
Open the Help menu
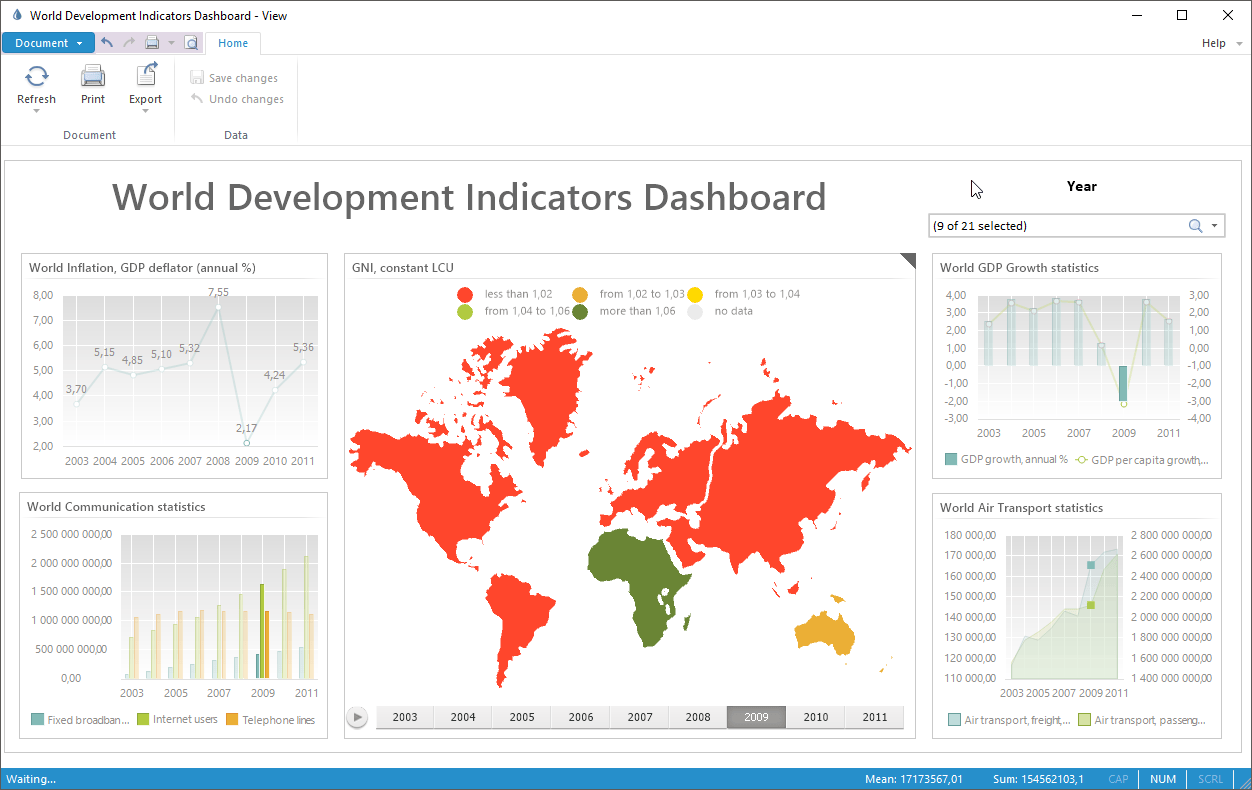pyautogui.click(x=1213, y=43)
